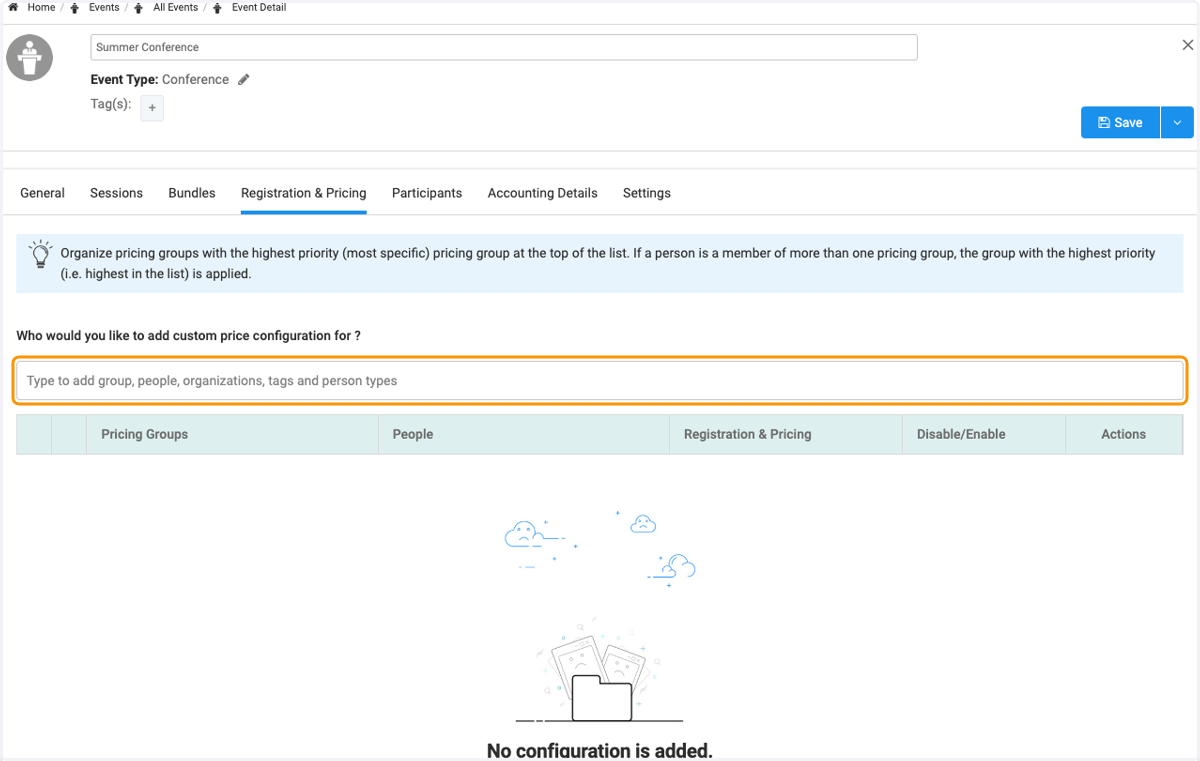This screenshot has width=1200, height=761.
Task: Select the Registration & Pricing tab
Action: [x=304, y=193]
